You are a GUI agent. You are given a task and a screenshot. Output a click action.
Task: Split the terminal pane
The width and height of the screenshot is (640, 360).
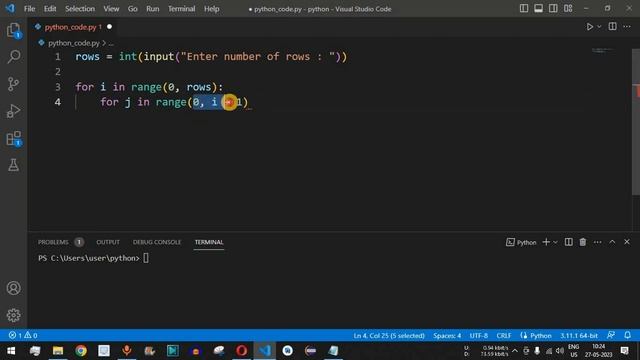tap(568, 242)
